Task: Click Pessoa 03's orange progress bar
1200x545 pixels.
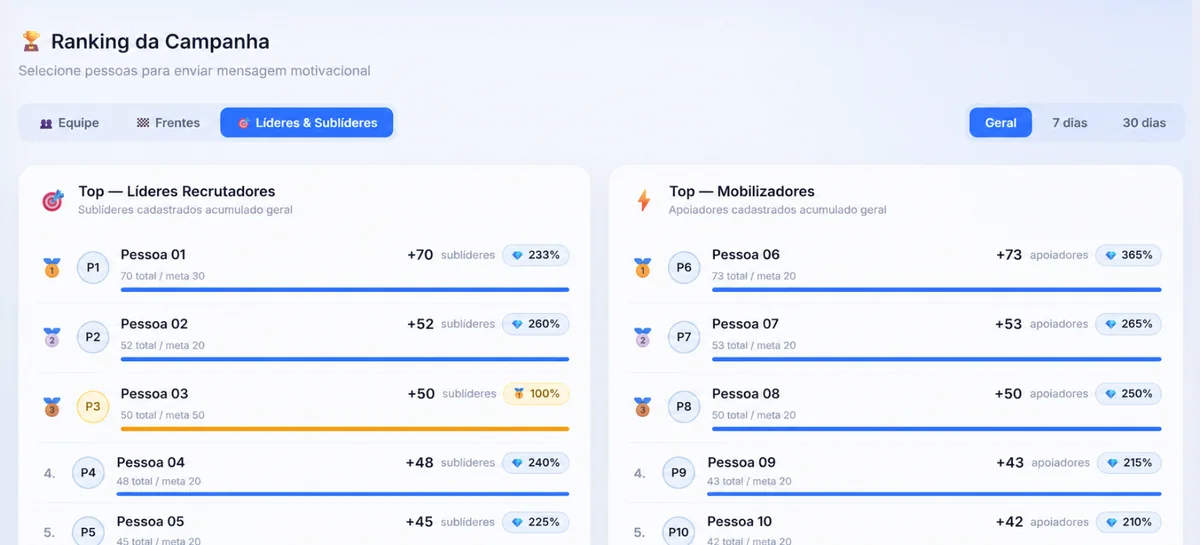Action: (345, 429)
